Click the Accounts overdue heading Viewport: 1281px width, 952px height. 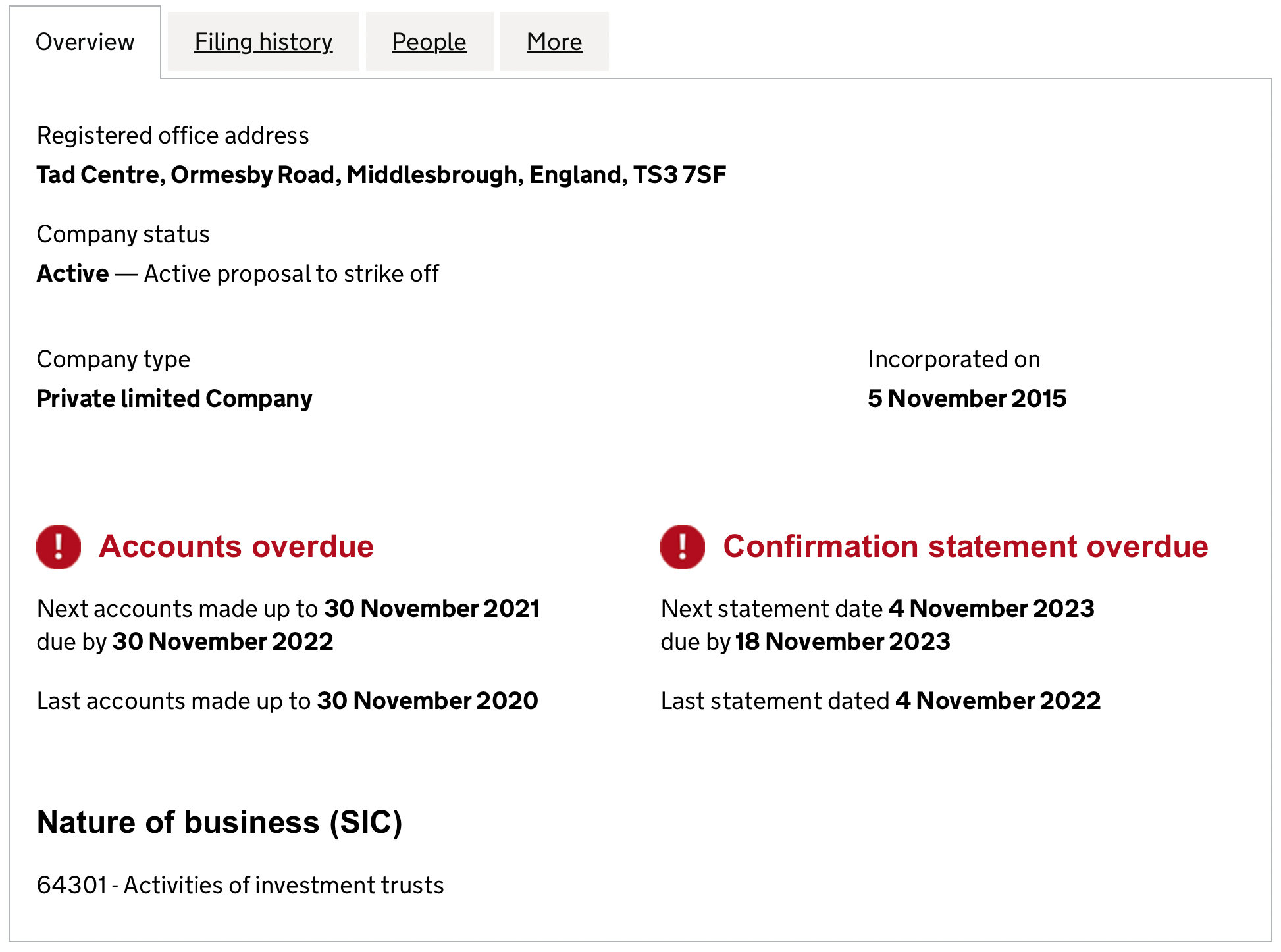pyautogui.click(x=236, y=546)
